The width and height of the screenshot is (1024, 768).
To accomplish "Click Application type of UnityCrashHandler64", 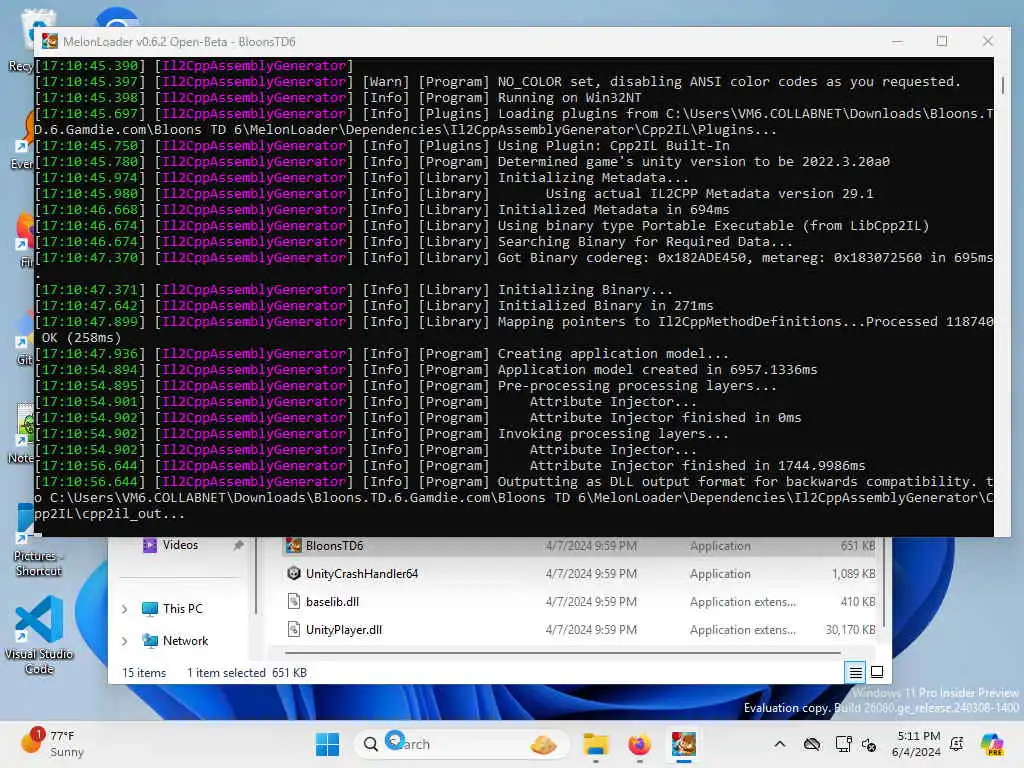I will click(x=720, y=573).
